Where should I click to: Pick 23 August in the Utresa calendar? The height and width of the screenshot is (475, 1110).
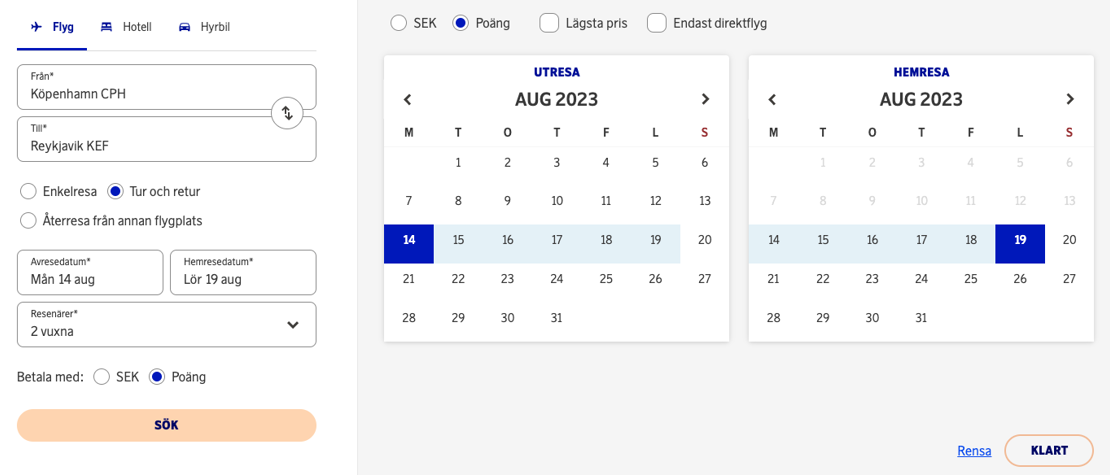(x=508, y=279)
